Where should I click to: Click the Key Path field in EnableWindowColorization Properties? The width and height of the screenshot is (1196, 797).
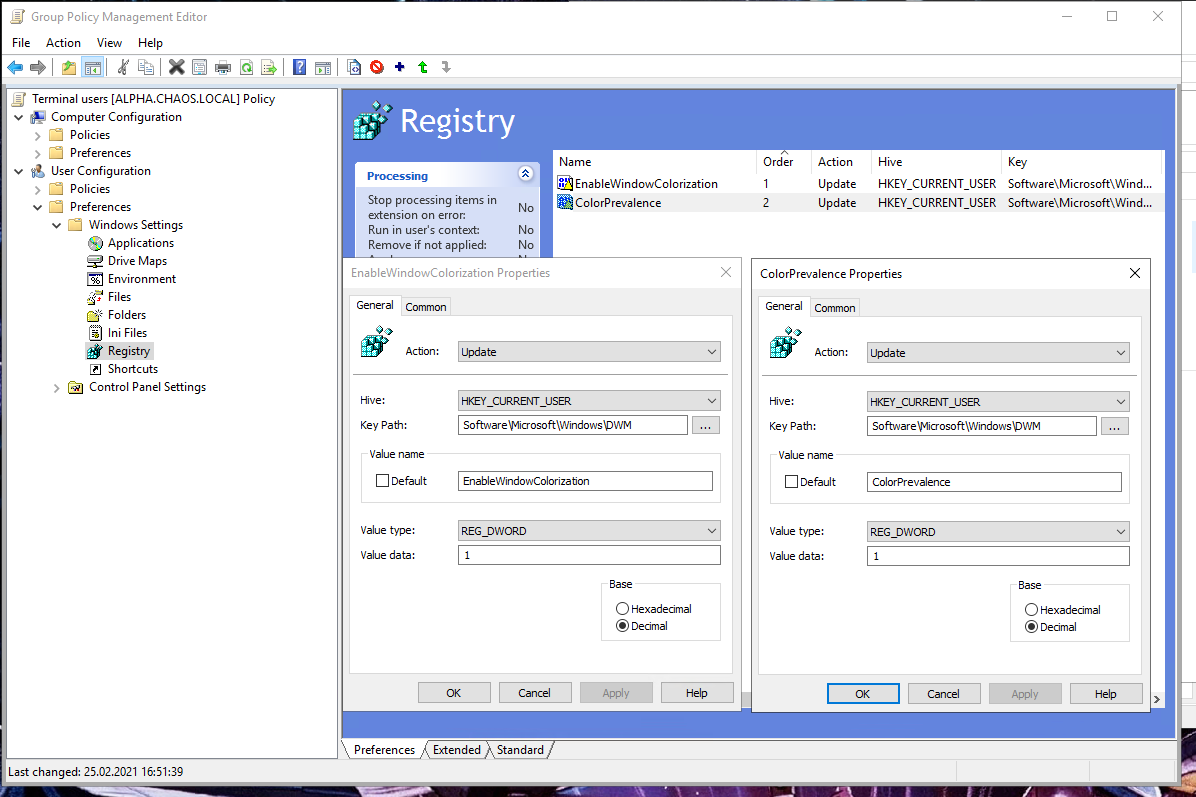(x=573, y=425)
